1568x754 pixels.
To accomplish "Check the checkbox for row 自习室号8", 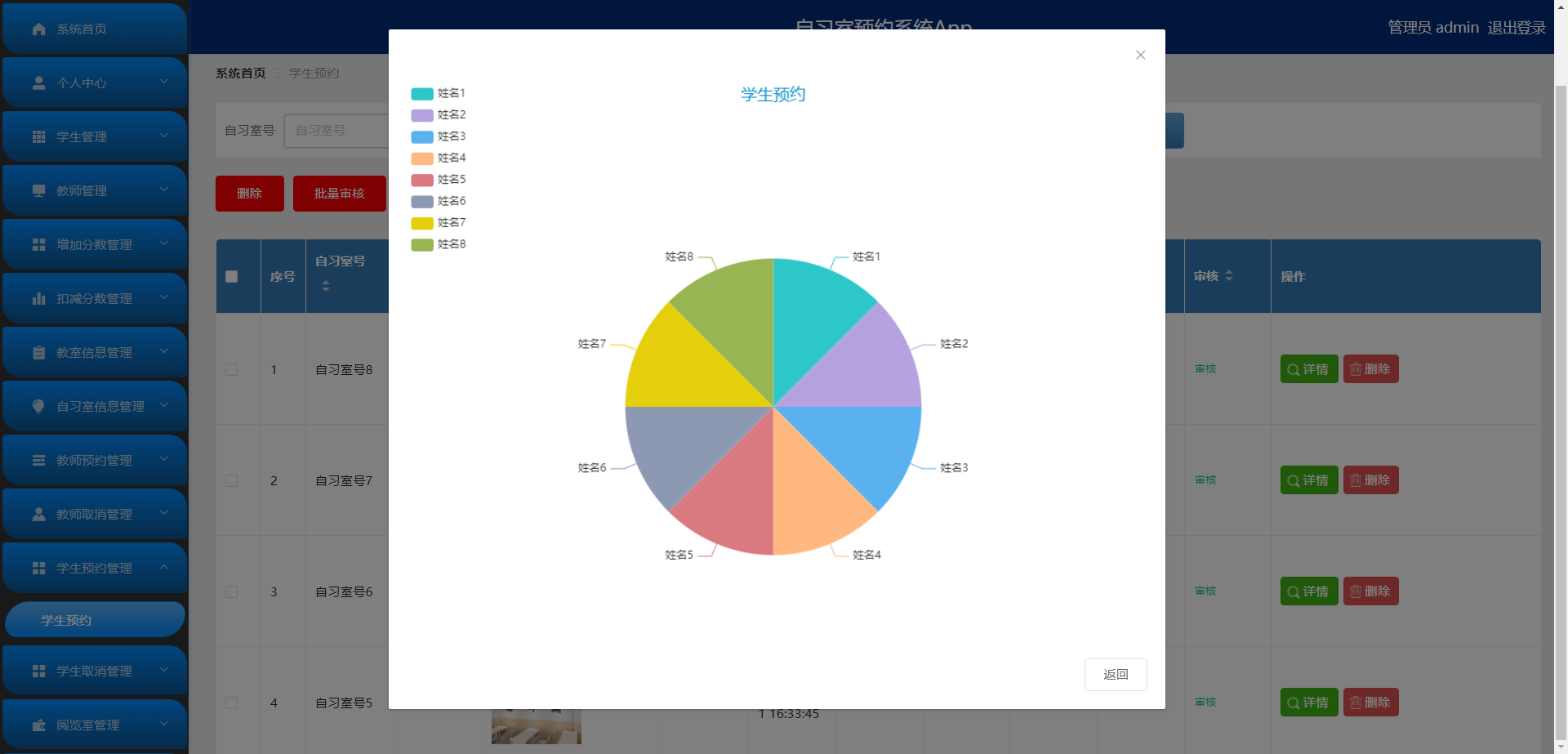I will click(232, 369).
